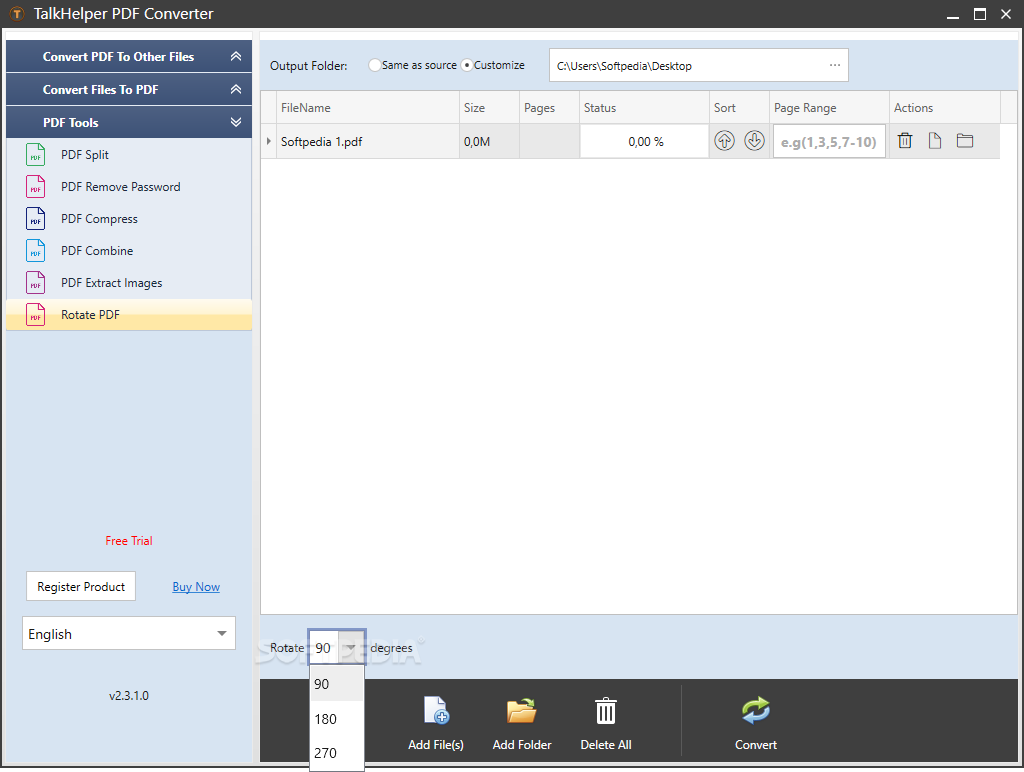Click the Size column header

click(489, 108)
